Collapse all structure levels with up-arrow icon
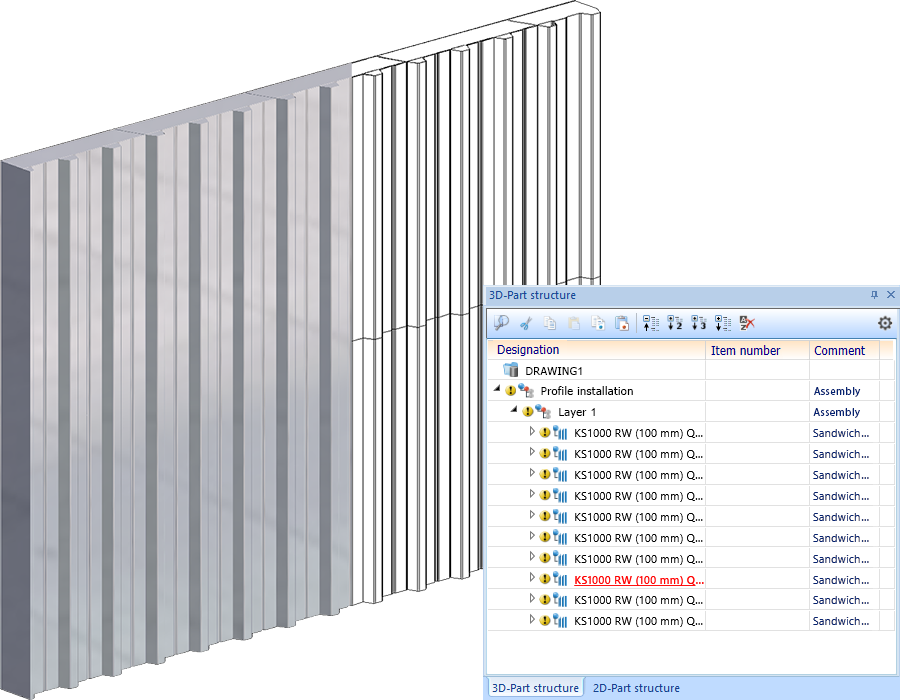 click(650, 323)
